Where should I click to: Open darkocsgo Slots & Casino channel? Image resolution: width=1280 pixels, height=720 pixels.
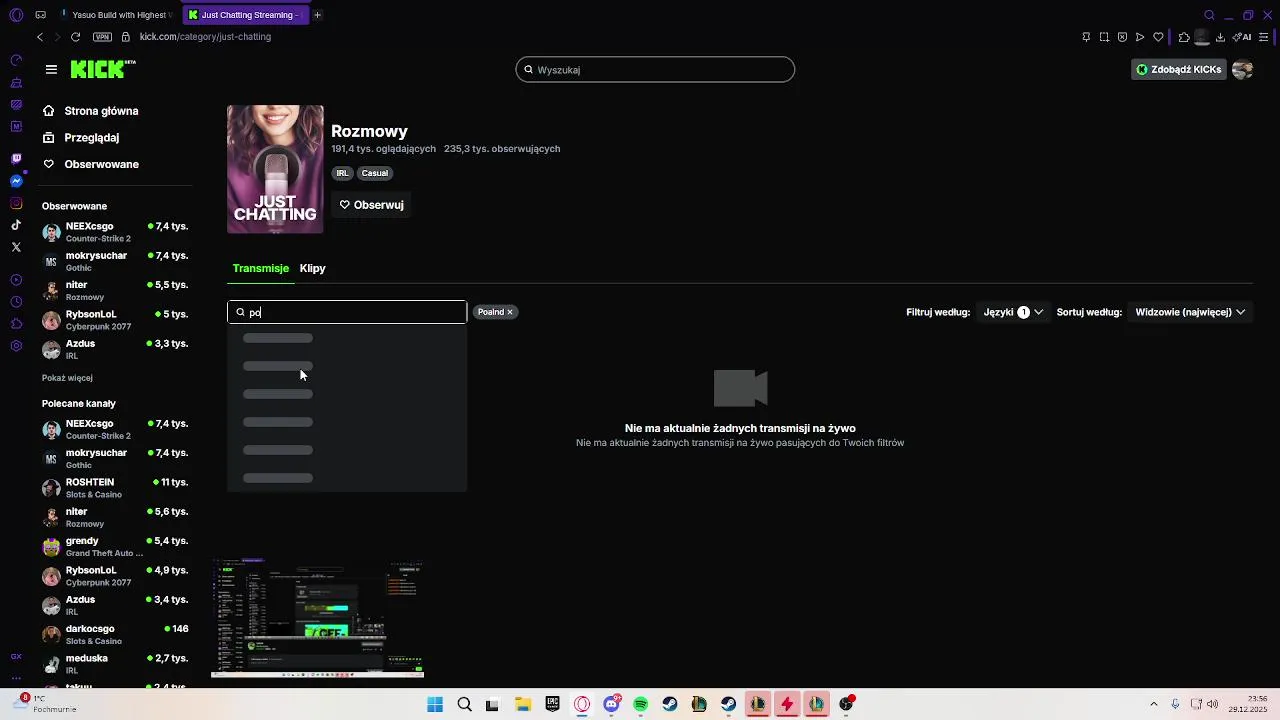pyautogui.click(x=115, y=634)
